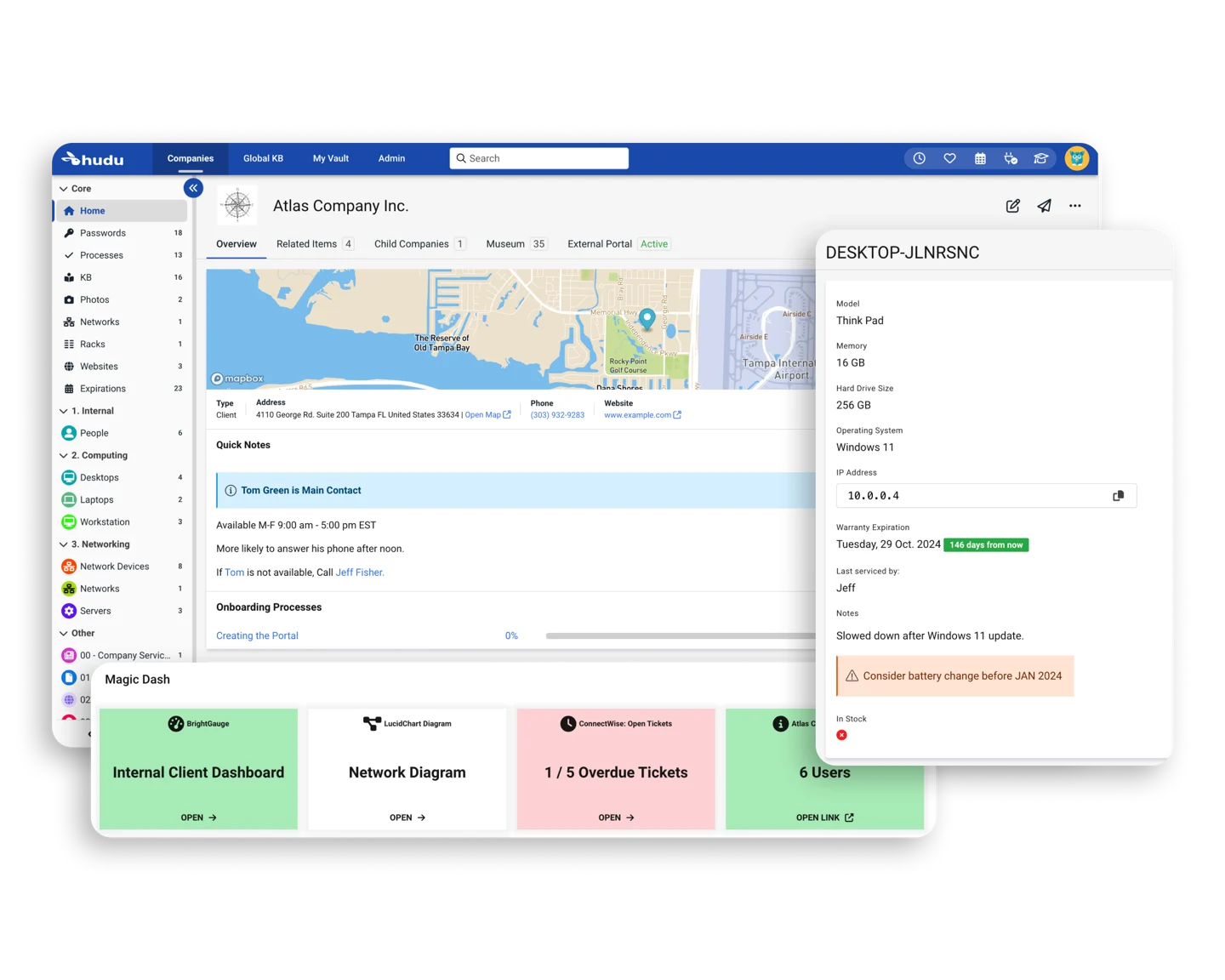Screen dimensions: 1225x980
Task: Collapse the 3. Networking section
Action: tap(64, 544)
